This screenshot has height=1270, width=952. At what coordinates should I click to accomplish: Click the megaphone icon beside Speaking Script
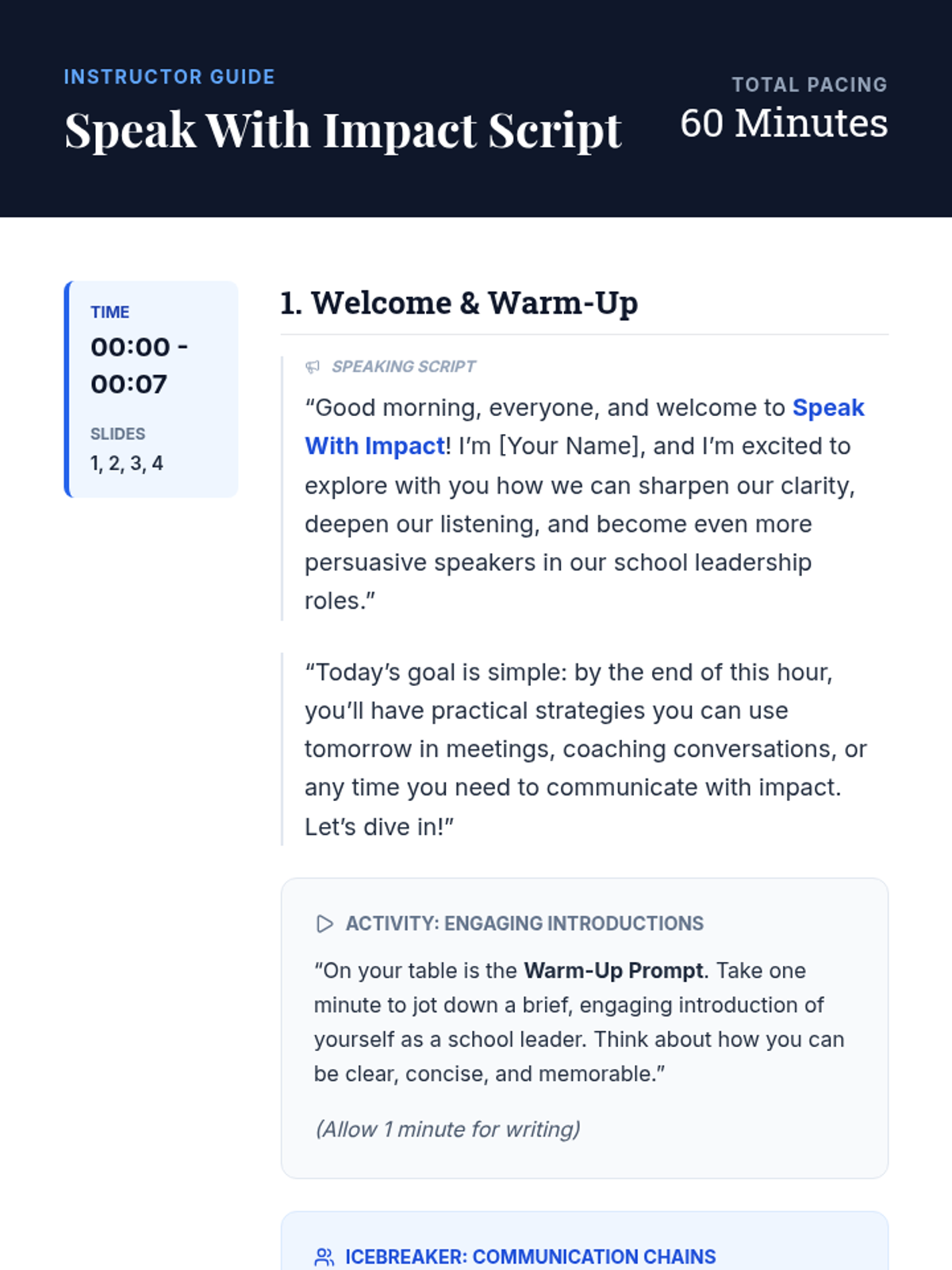[x=313, y=367]
